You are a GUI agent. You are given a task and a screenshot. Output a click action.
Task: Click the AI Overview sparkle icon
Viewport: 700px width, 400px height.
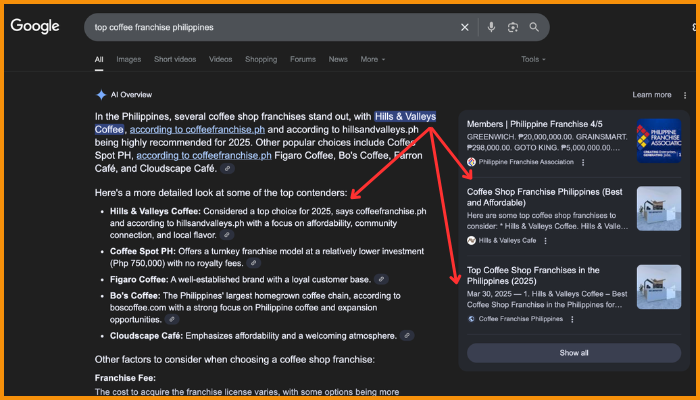click(x=101, y=95)
